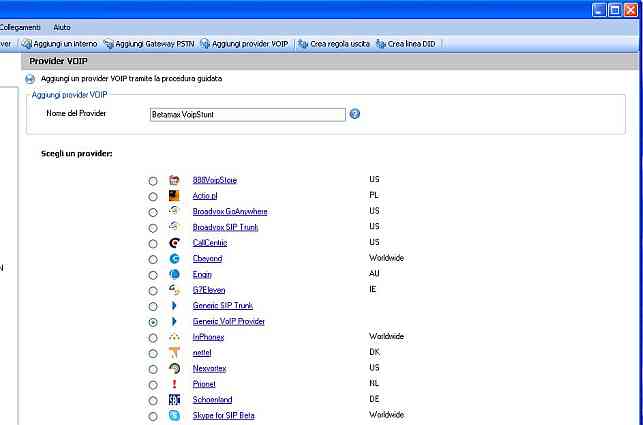Select the Broadvox GoAnywhere radio button

pyautogui.click(x=153, y=212)
